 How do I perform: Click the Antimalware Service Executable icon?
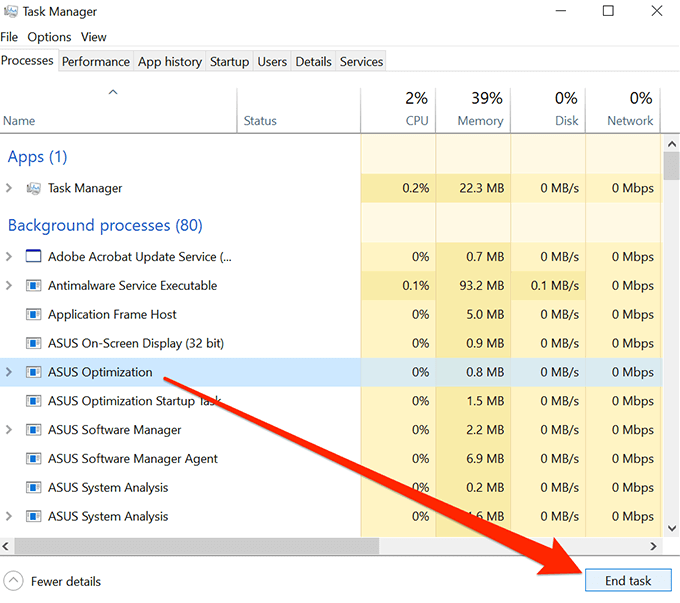pyautogui.click(x=33, y=286)
